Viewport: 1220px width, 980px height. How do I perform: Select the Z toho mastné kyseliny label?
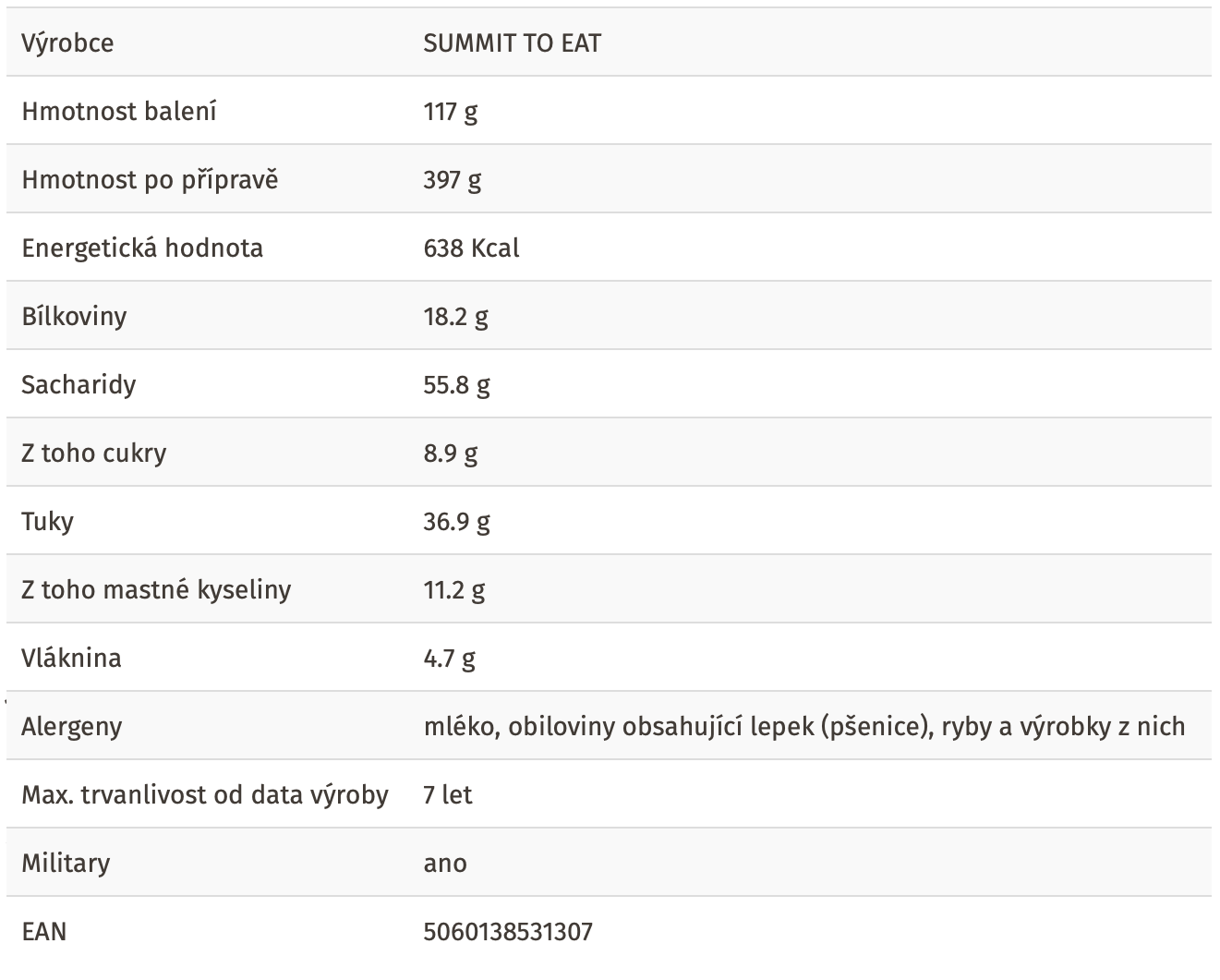pos(156,590)
